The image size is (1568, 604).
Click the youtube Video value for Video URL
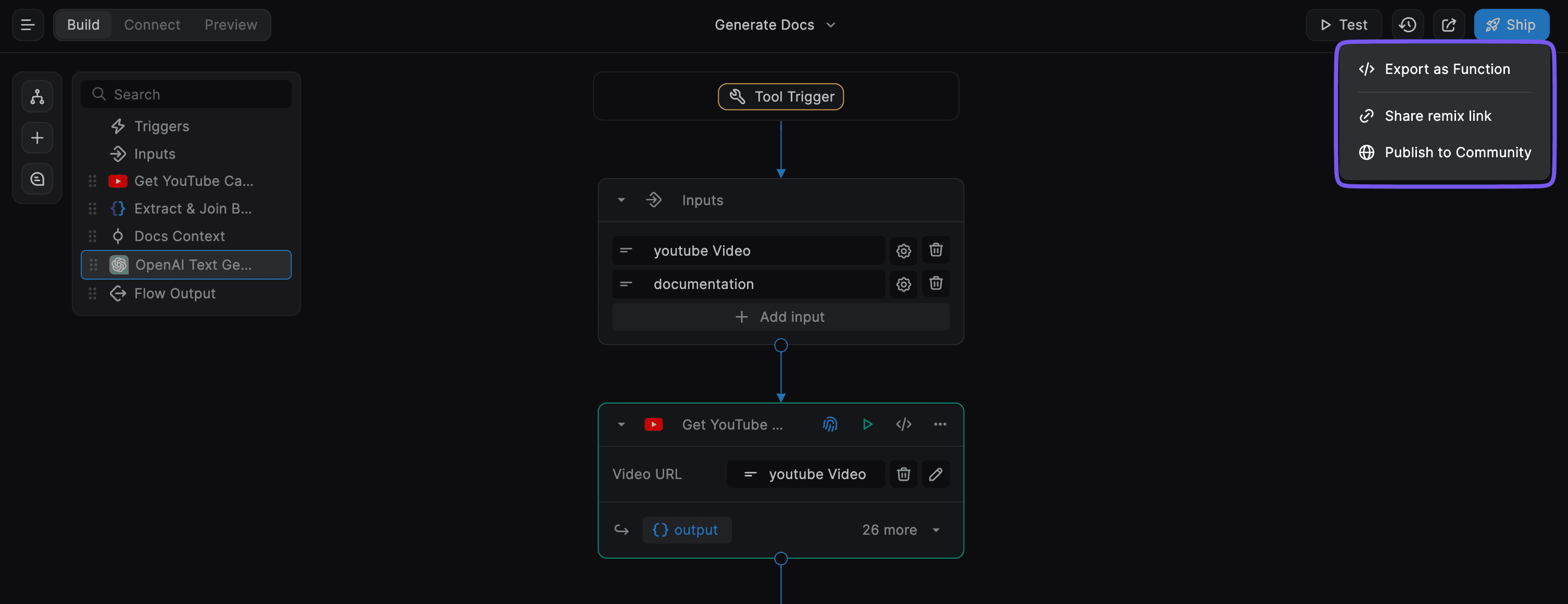pos(805,474)
